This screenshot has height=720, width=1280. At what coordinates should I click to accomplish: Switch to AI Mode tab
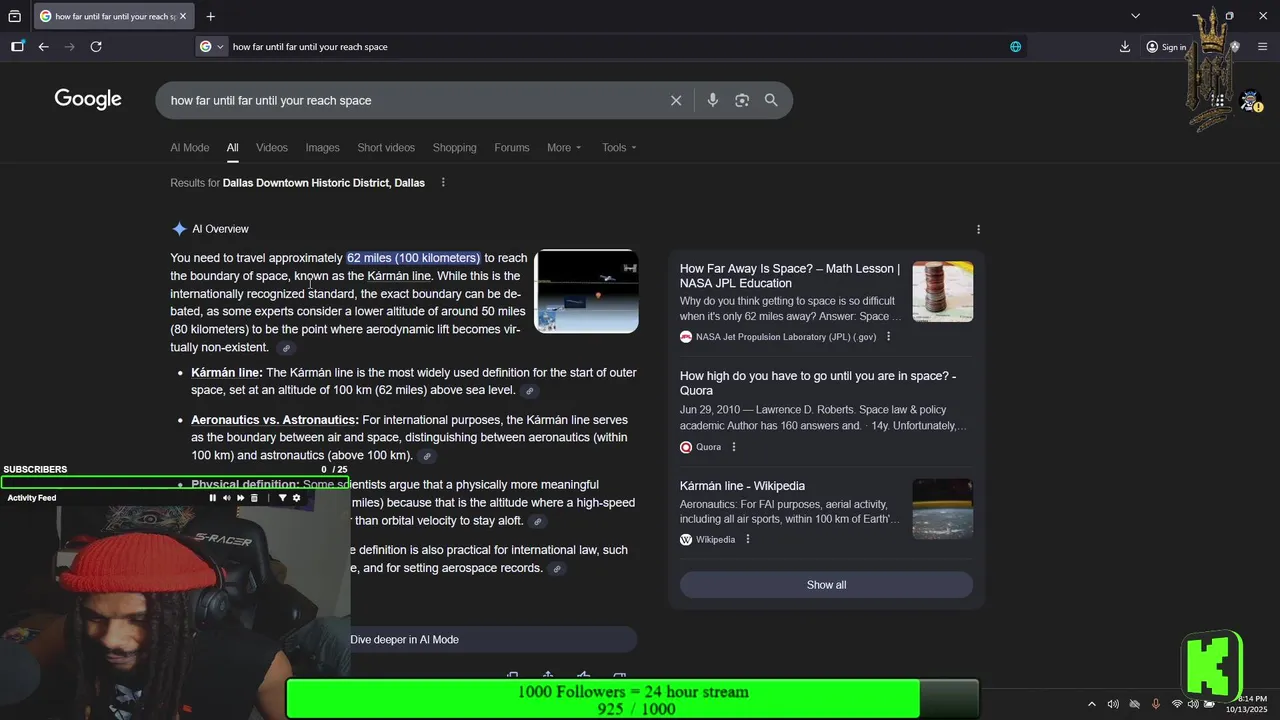[x=190, y=147]
